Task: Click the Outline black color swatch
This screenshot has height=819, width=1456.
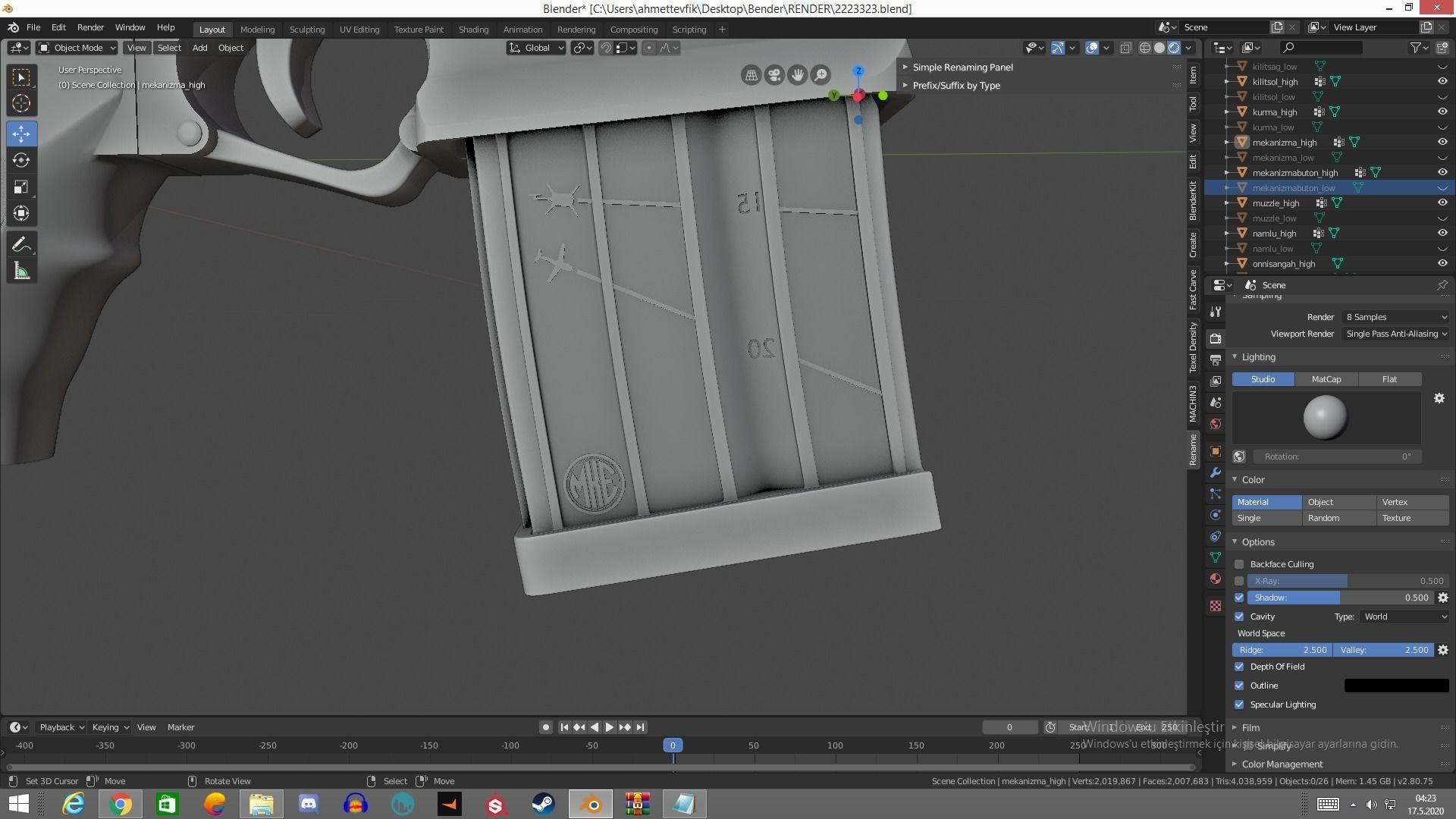Action: (1396, 686)
